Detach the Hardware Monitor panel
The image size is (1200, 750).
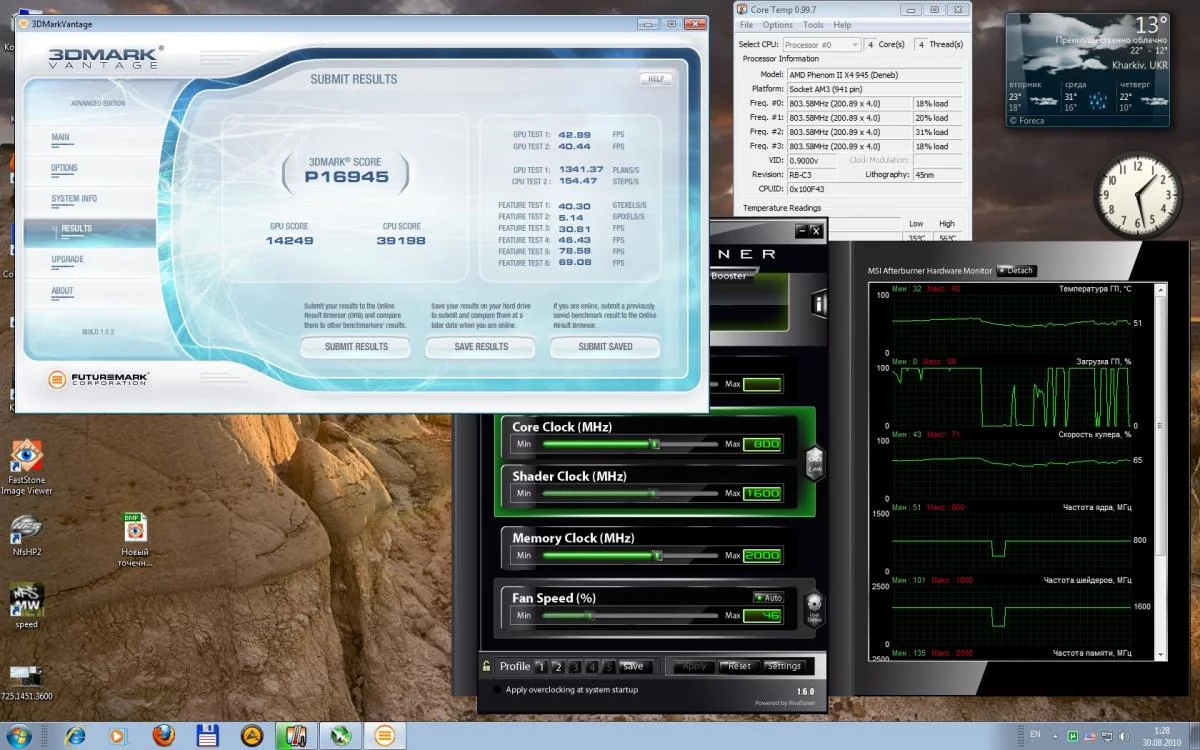[1015, 271]
